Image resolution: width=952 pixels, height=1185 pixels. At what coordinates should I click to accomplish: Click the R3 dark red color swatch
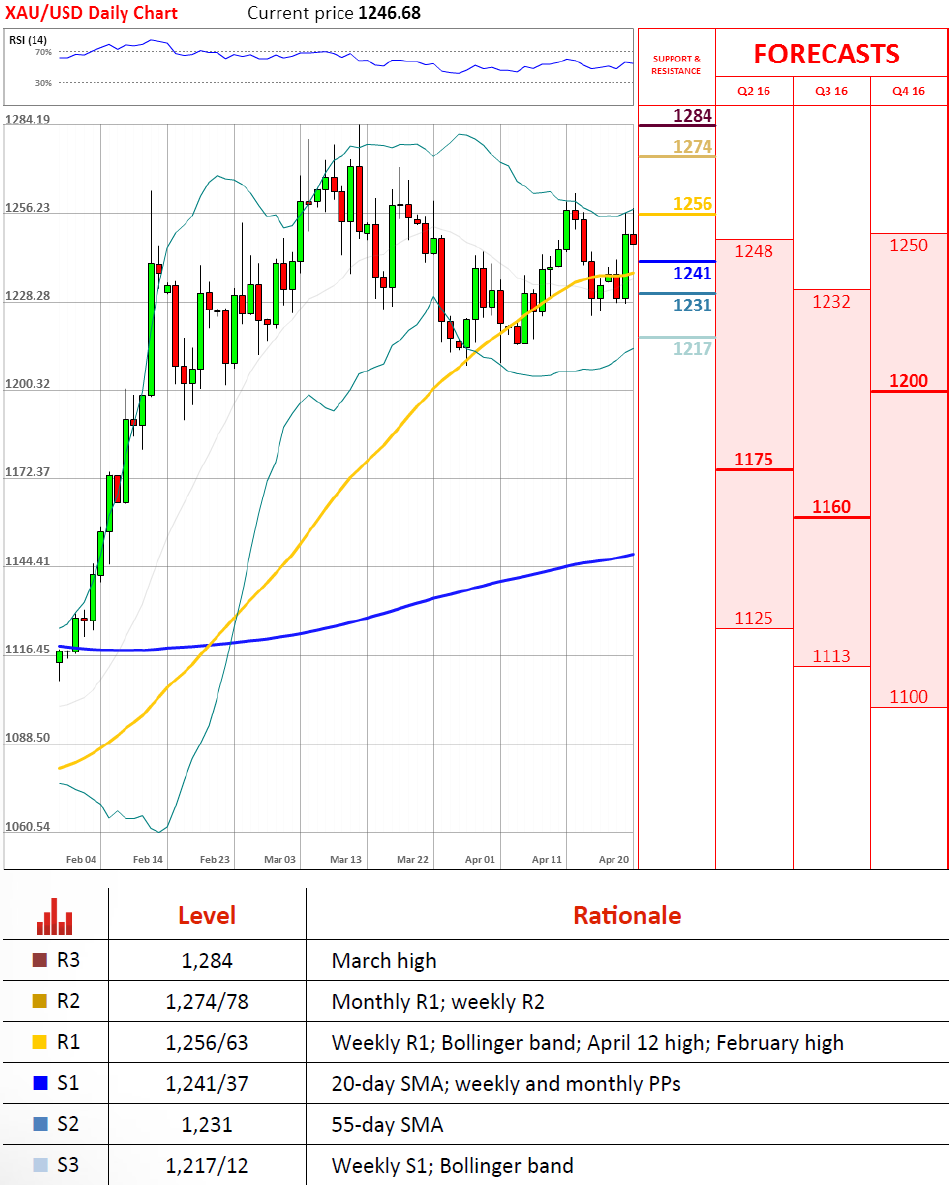coord(40,960)
